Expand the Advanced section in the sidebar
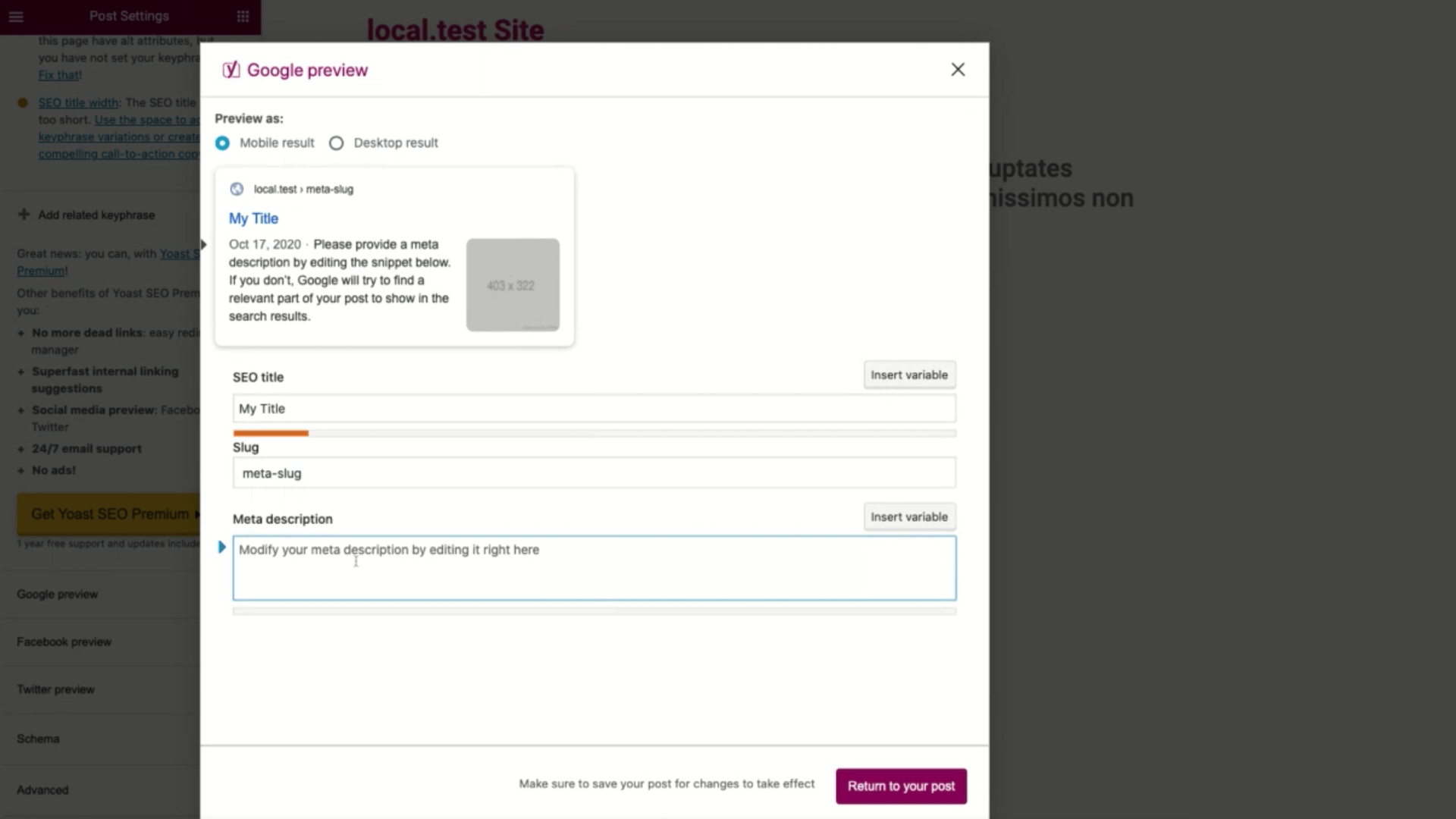The width and height of the screenshot is (1456, 819). tap(42, 789)
